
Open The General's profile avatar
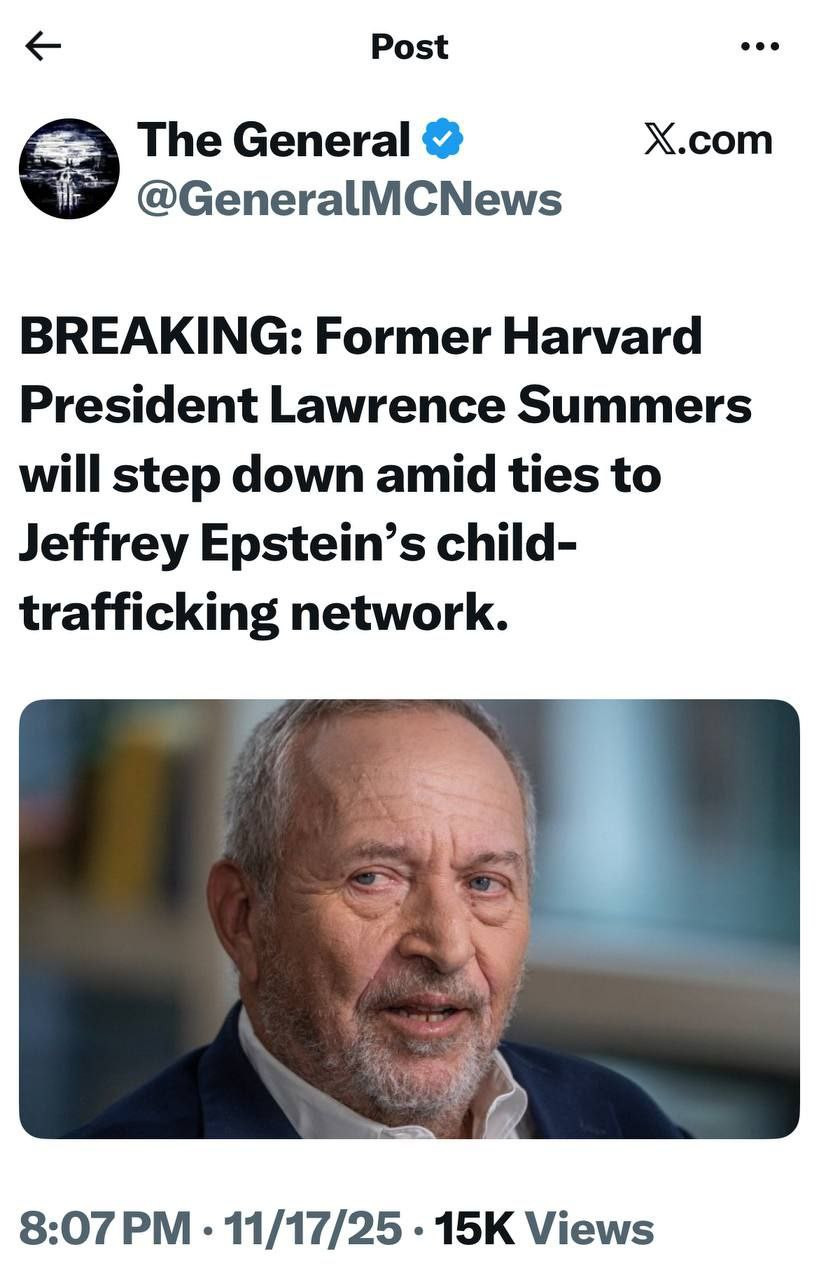click(x=69, y=169)
